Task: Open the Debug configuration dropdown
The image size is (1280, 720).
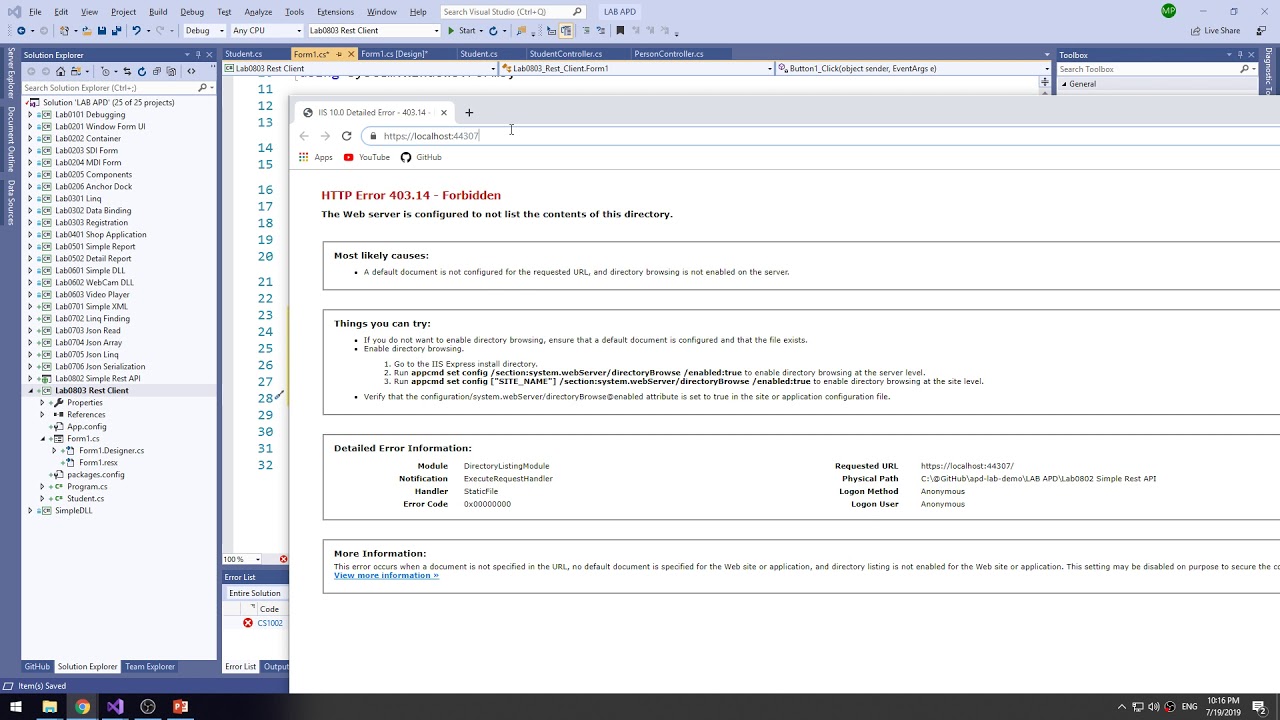Action: (204, 31)
